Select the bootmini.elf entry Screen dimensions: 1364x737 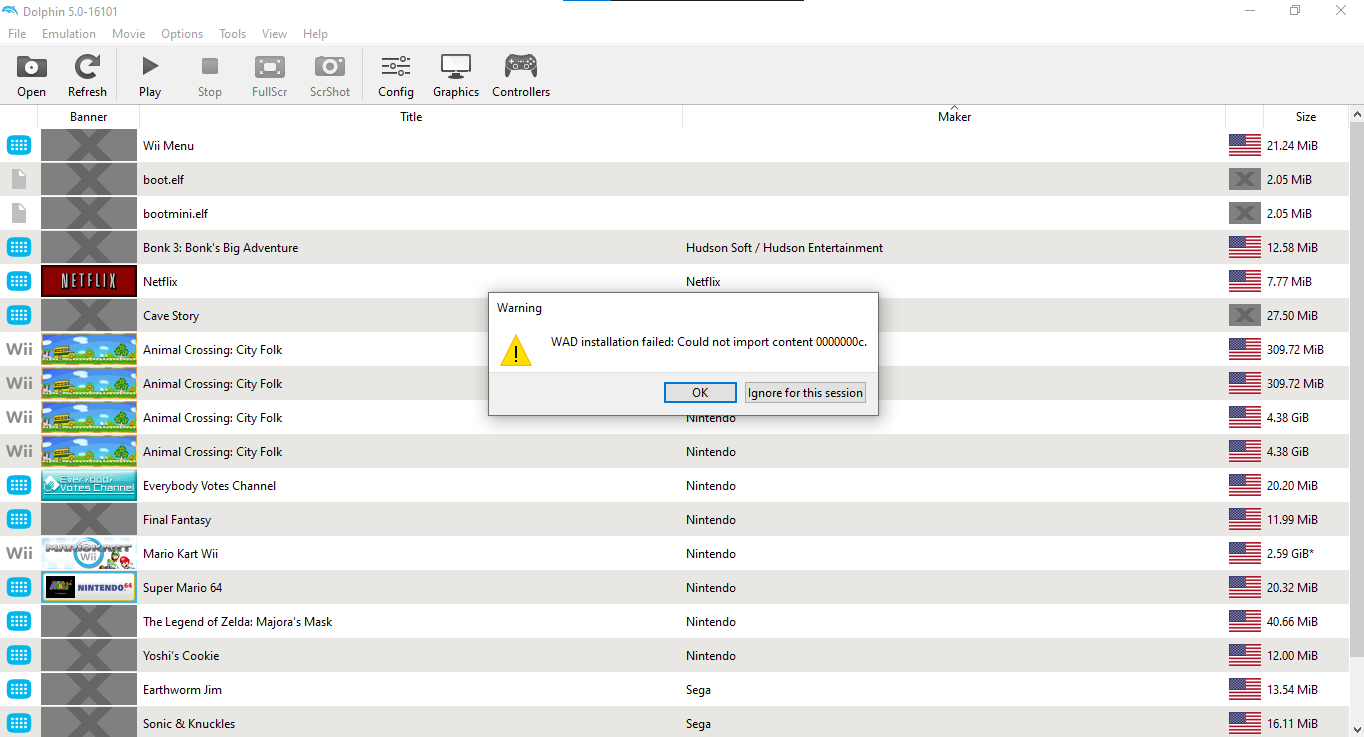pyautogui.click(x=176, y=214)
